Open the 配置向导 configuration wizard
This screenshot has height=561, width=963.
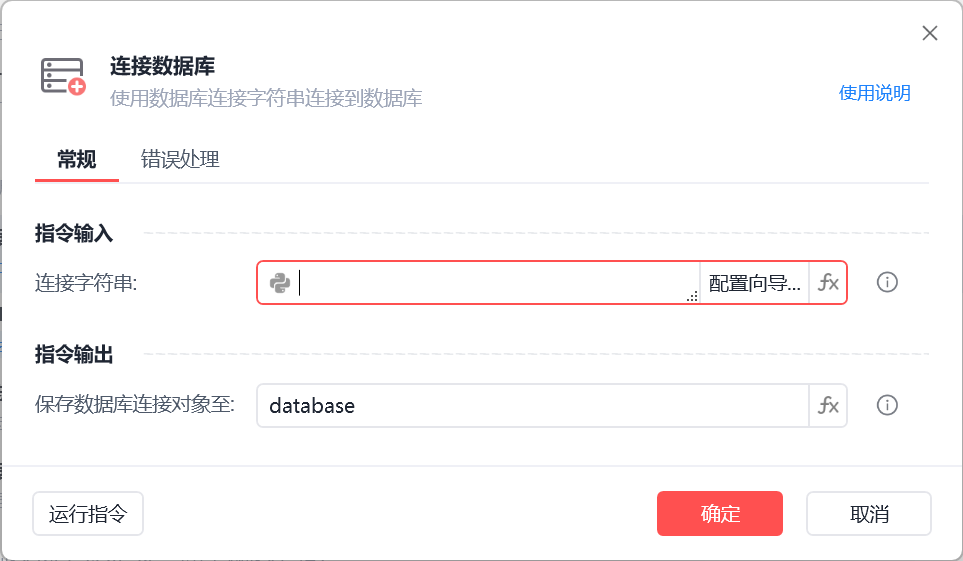755,283
